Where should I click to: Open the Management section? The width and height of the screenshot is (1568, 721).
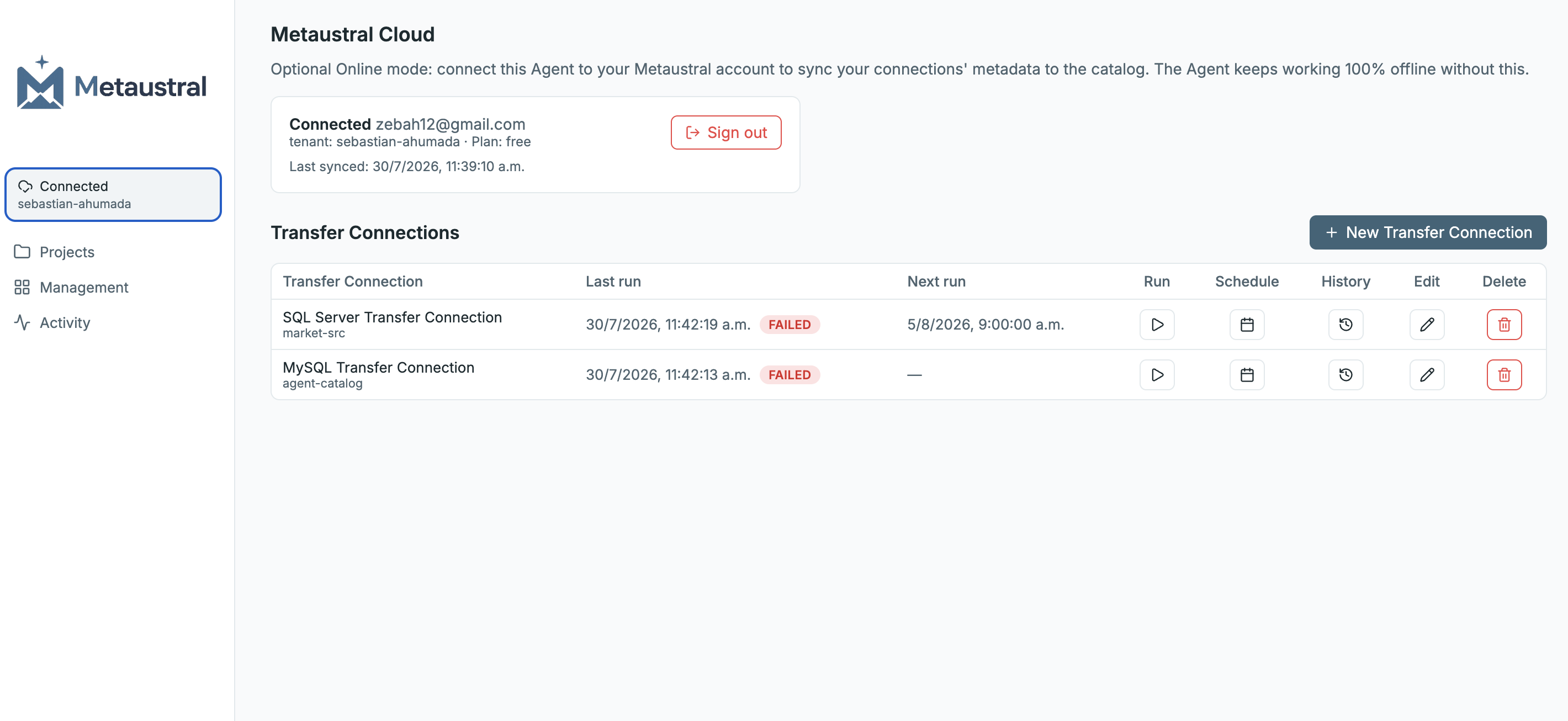[84, 287]
